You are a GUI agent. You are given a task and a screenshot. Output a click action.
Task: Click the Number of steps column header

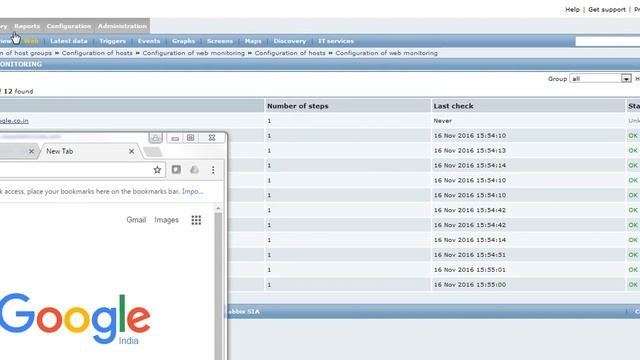tap(298, 106)
